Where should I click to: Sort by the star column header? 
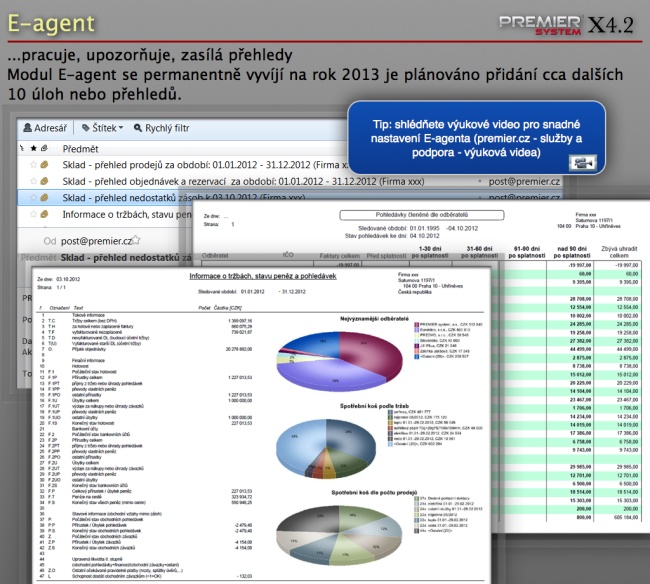click(x=34, y=148)
